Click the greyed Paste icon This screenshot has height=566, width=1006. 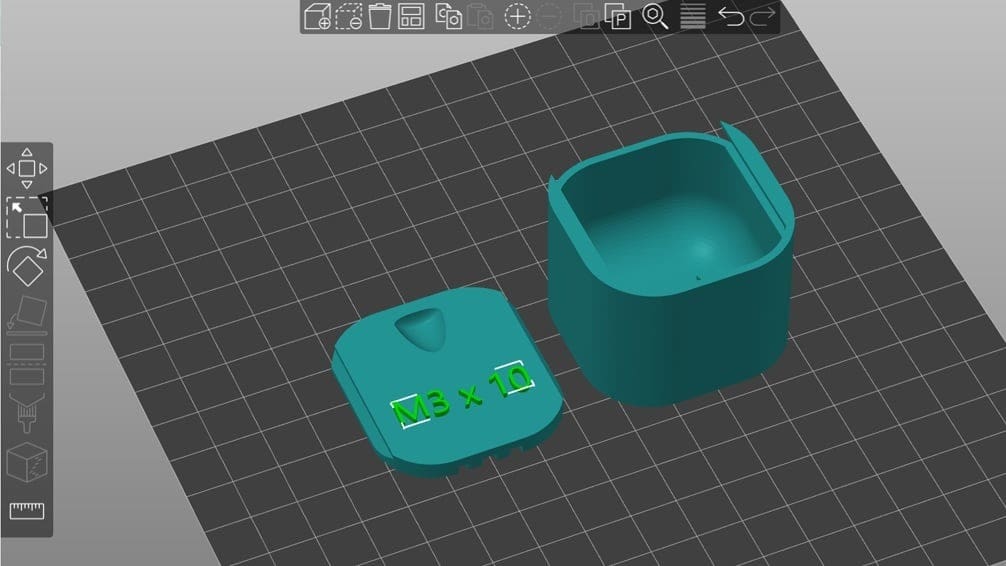tap(480, 16)
